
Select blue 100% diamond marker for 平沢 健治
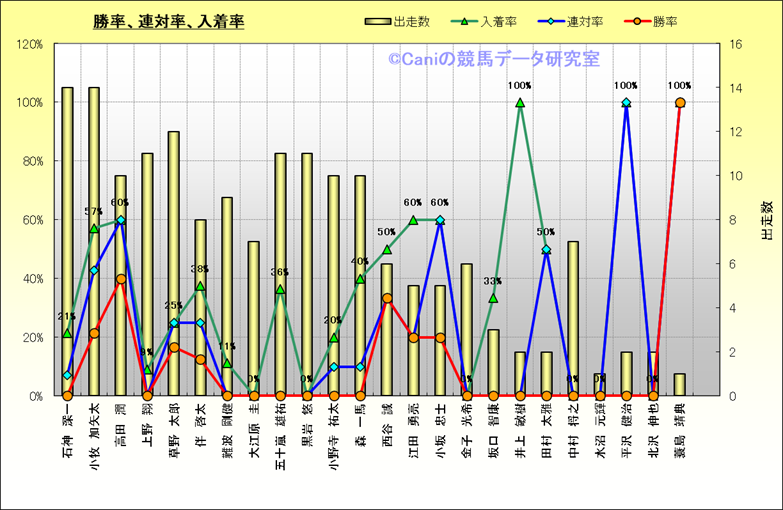(x=627, y=103)
